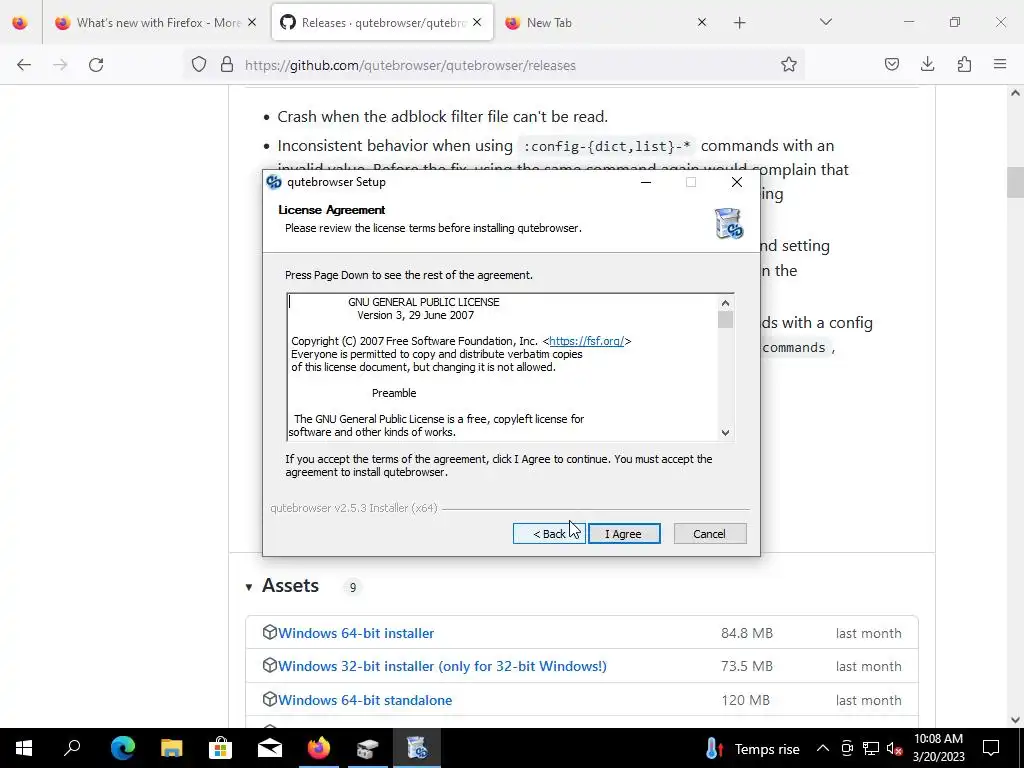This screenshot has width=1024, height=768.
Task: Click the license text scrollbar thumb
Action: click(726, 319)
